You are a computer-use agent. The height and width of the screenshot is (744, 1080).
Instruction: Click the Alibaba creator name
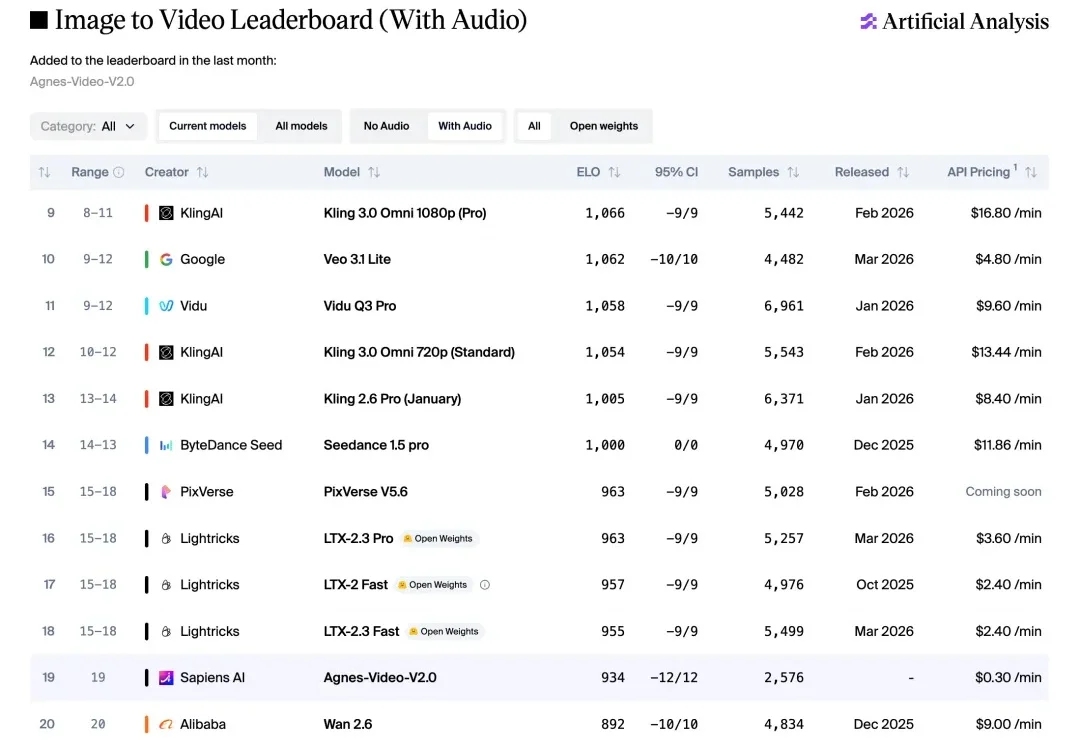202,725
